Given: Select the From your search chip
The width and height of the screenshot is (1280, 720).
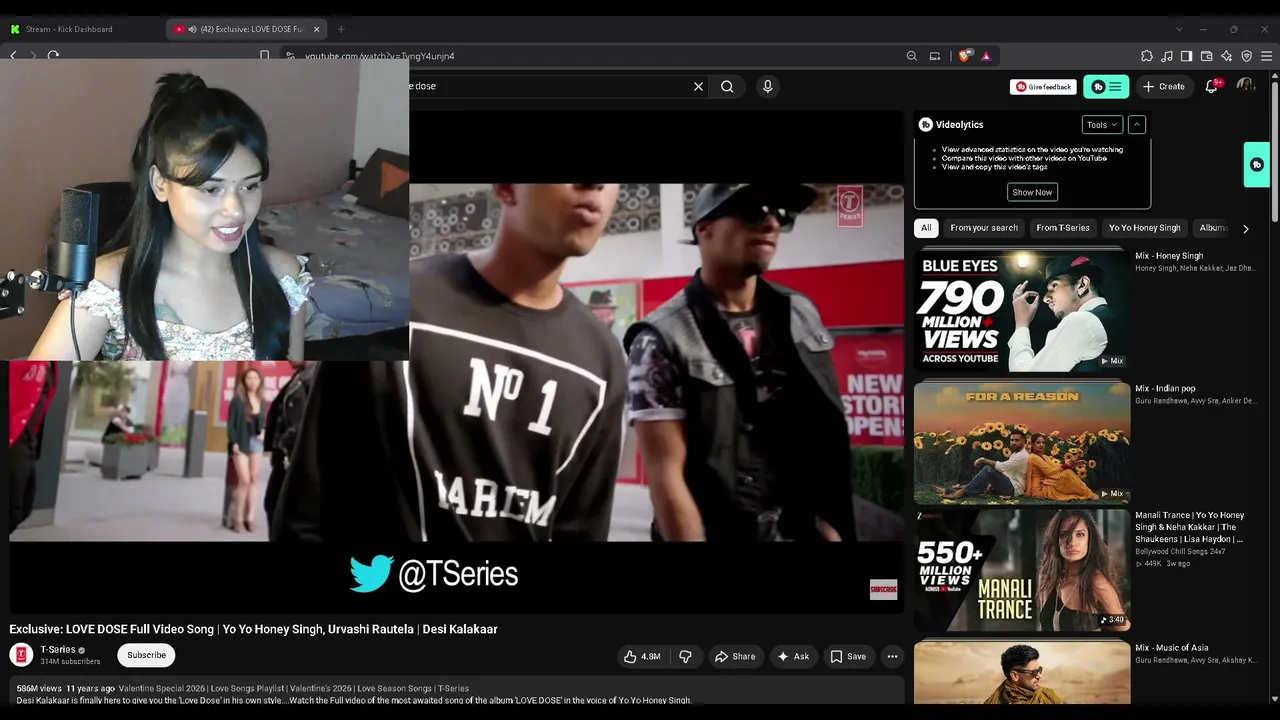Looking at the screenshot, I should pos(984,228).
